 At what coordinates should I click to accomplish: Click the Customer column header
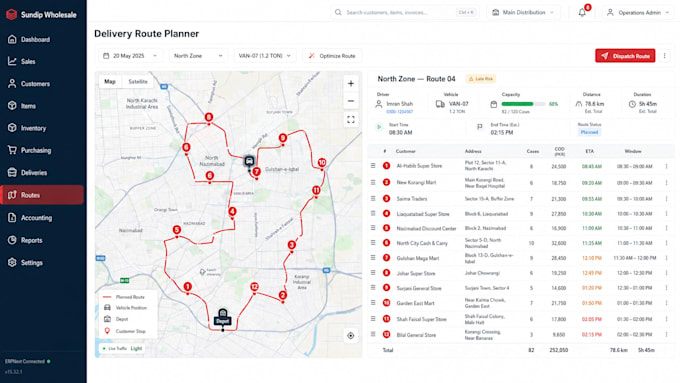pos(405,151)
